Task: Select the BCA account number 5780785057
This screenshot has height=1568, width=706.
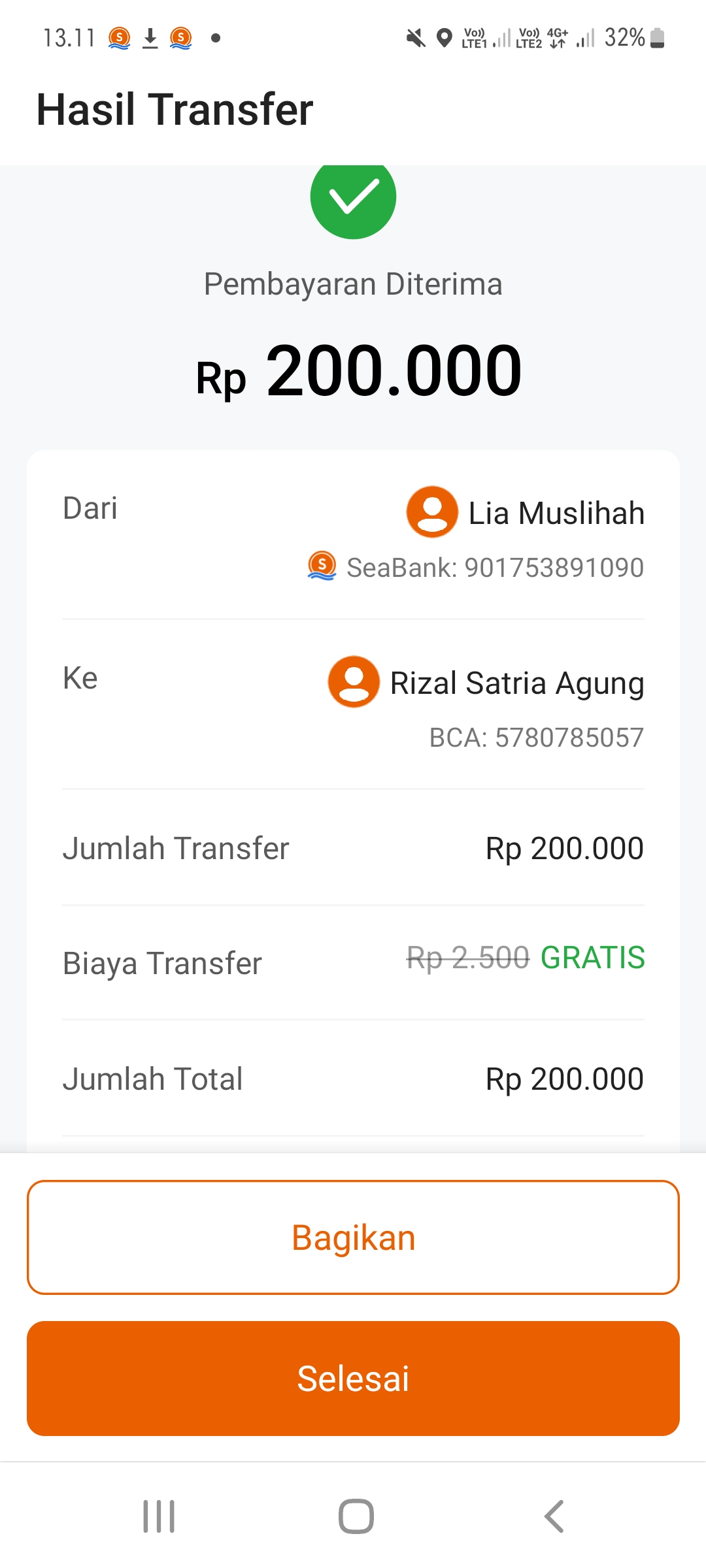Action: 569,738
